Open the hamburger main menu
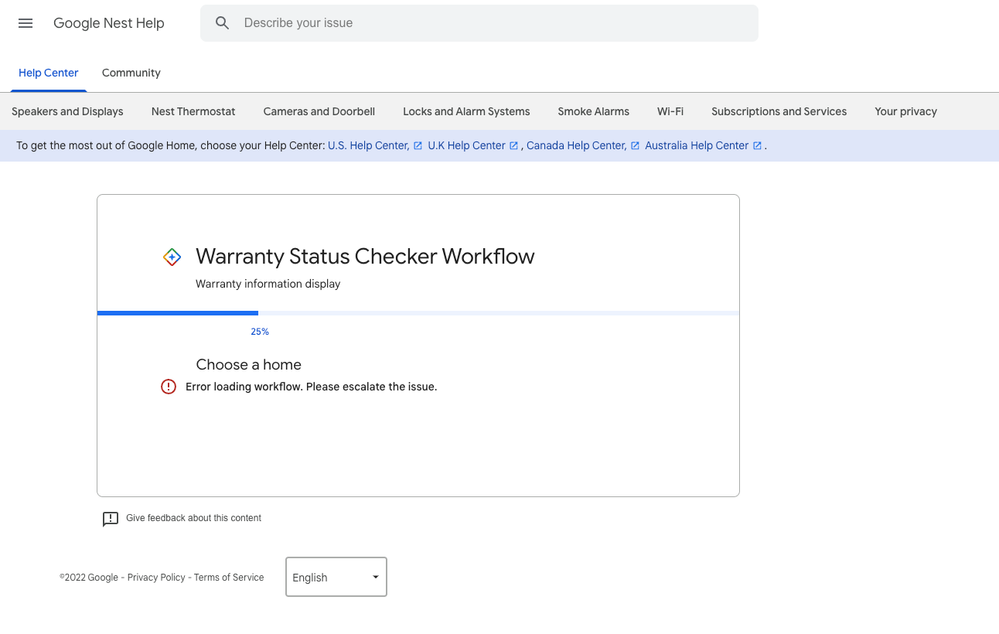This screenshot has height=634, width=999. 25,24
